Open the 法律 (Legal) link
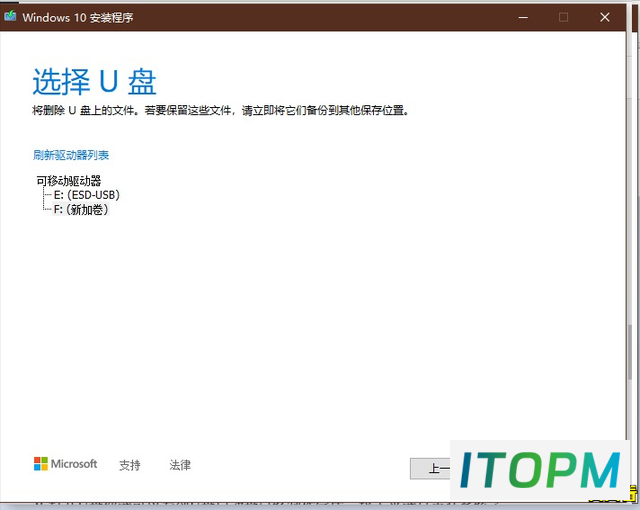Screen dimensions: 640x510 pyautogui.click(x=180, y=465)
